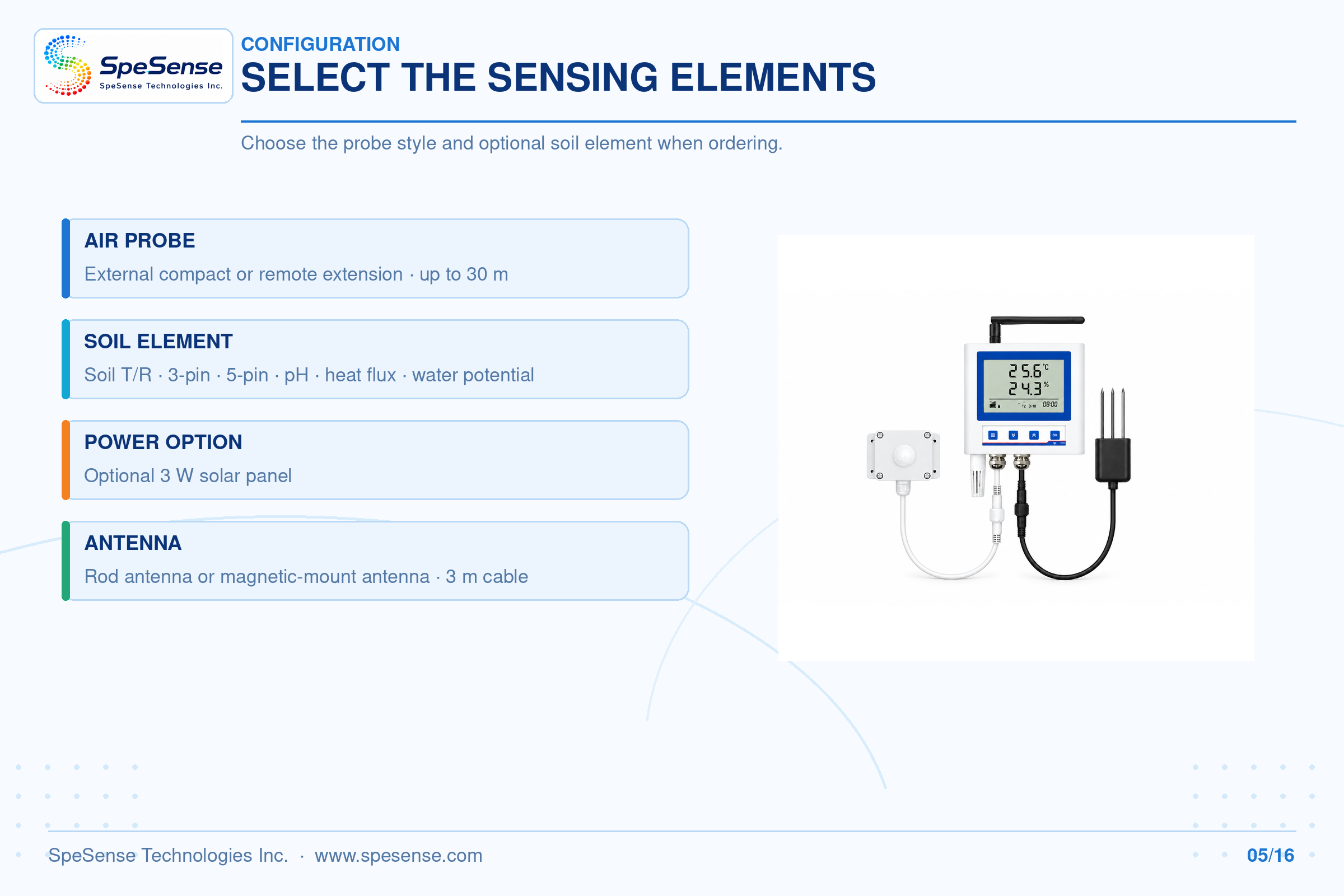This screenshot has height=896, width=1344.
Task: Click the three-pin soil probe
Action: (x=1113, y=436)
